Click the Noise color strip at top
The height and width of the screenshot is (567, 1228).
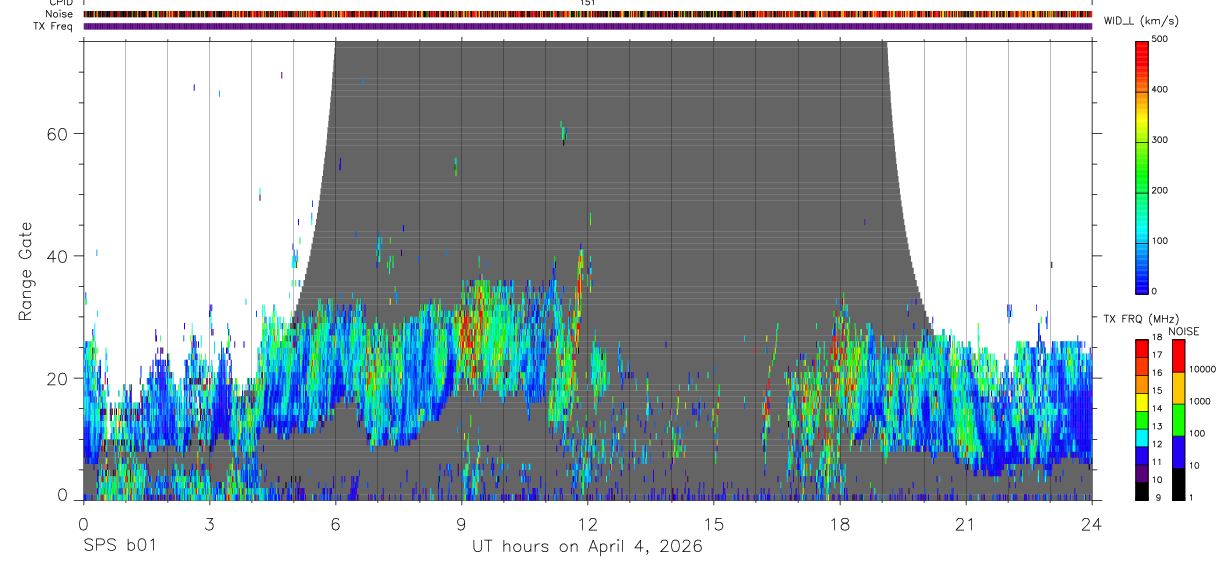click(x=588, y=14)
